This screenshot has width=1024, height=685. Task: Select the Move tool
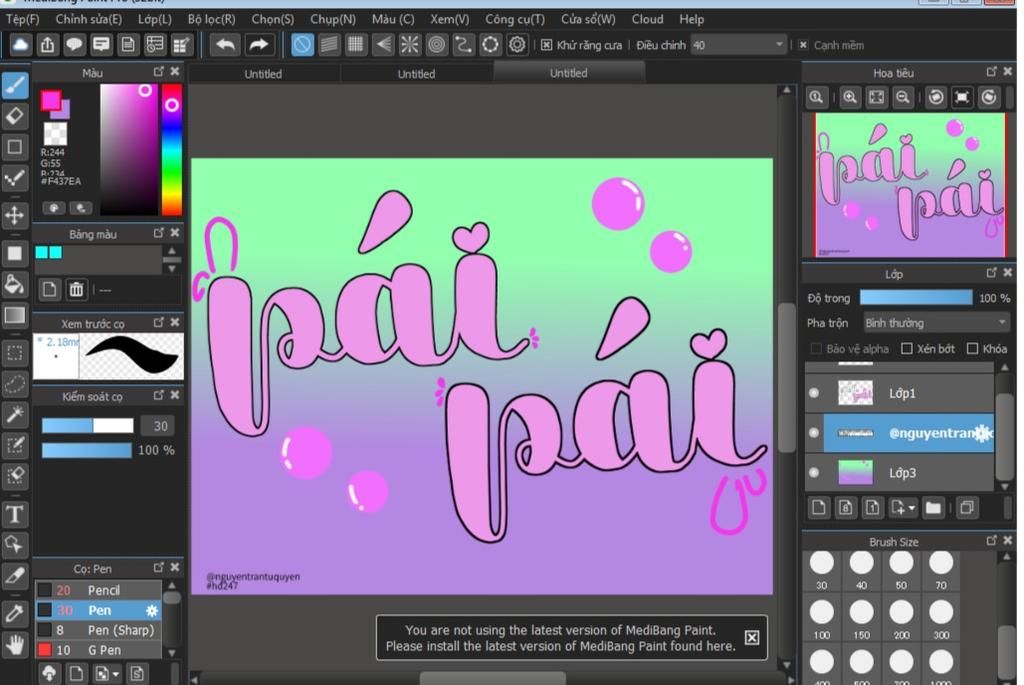[x=15, y=215]
